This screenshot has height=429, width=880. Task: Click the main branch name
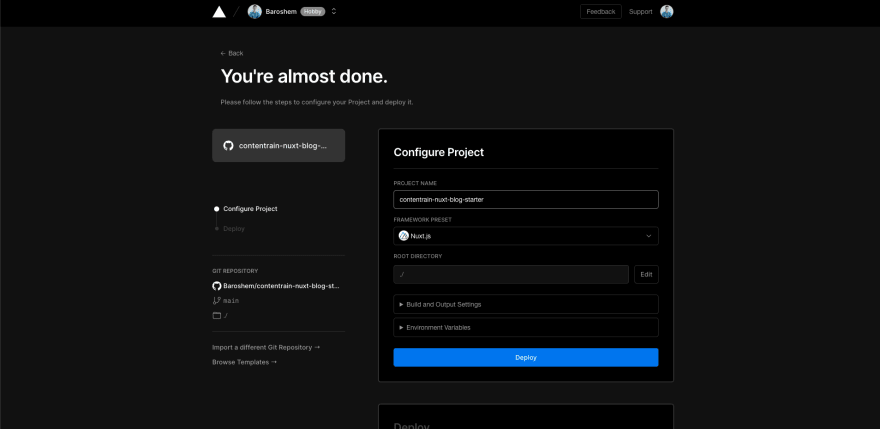pos(231,301)
